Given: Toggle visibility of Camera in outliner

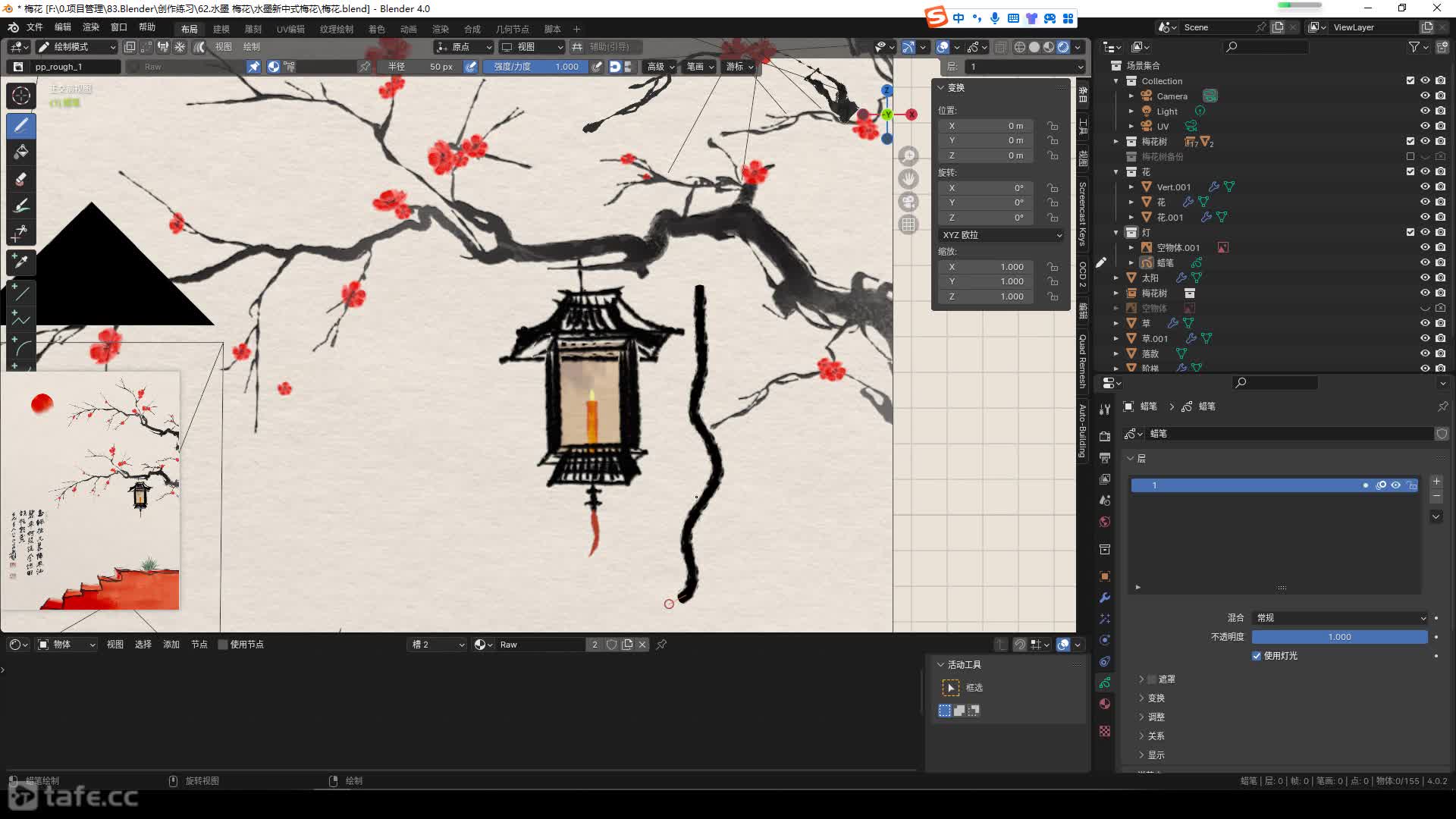Looking at the screenshot, I should coord(1425,96).
